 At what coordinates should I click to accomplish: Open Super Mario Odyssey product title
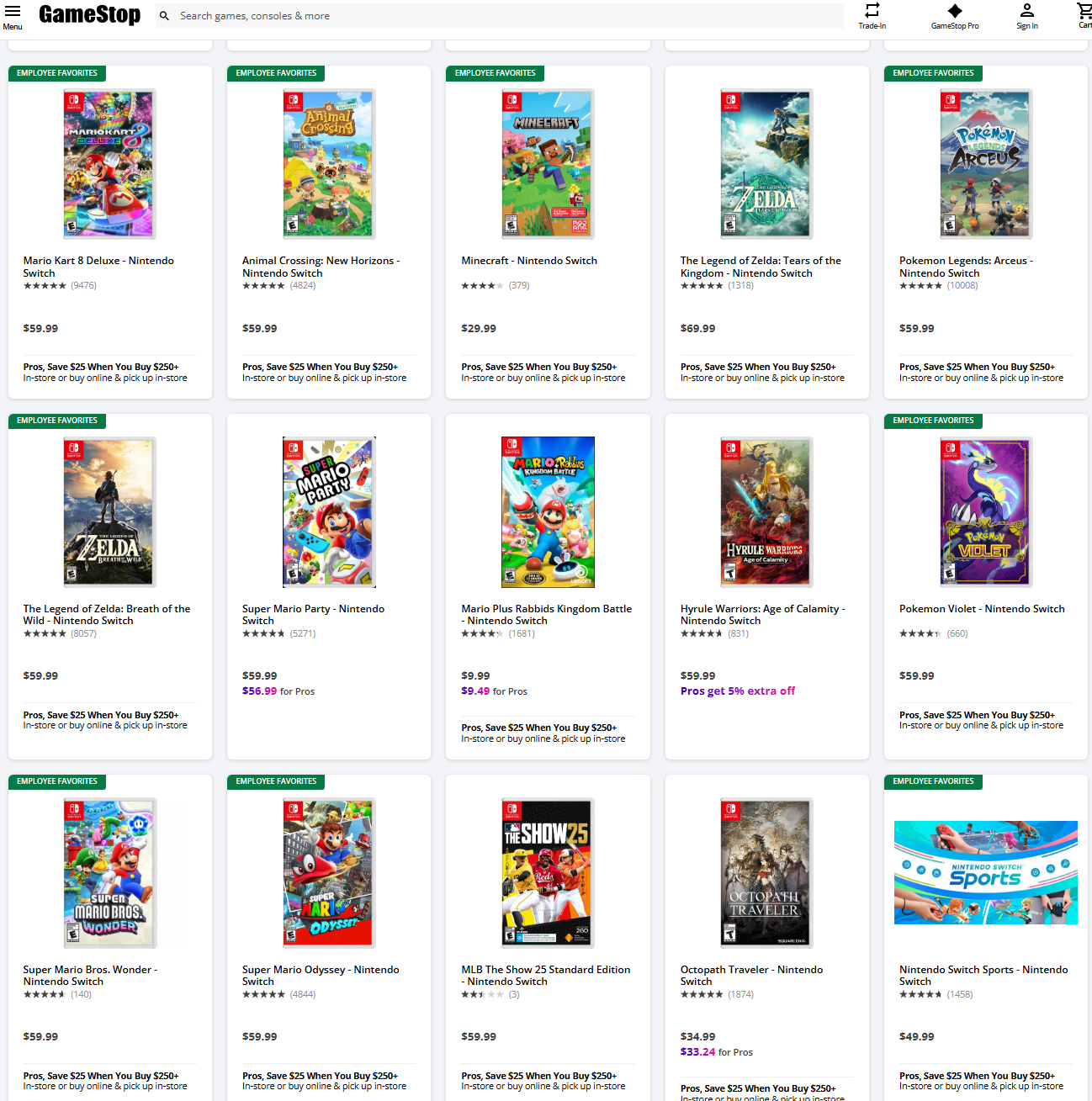[x=320, y=975]
